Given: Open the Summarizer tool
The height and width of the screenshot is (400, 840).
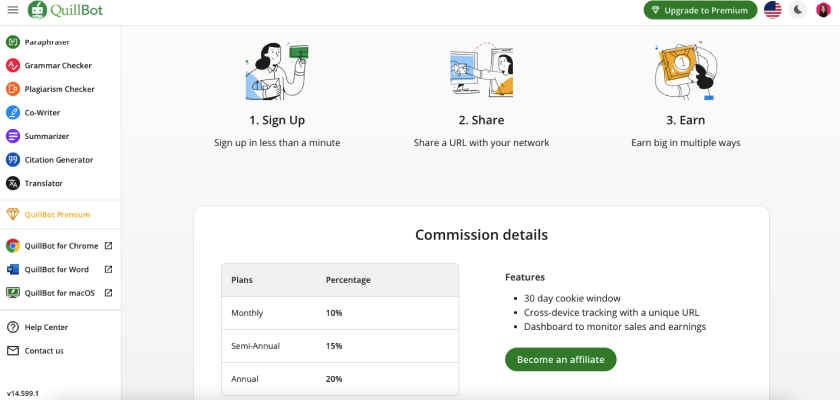Looking at the screenshot, I should (x=46, y=136).
